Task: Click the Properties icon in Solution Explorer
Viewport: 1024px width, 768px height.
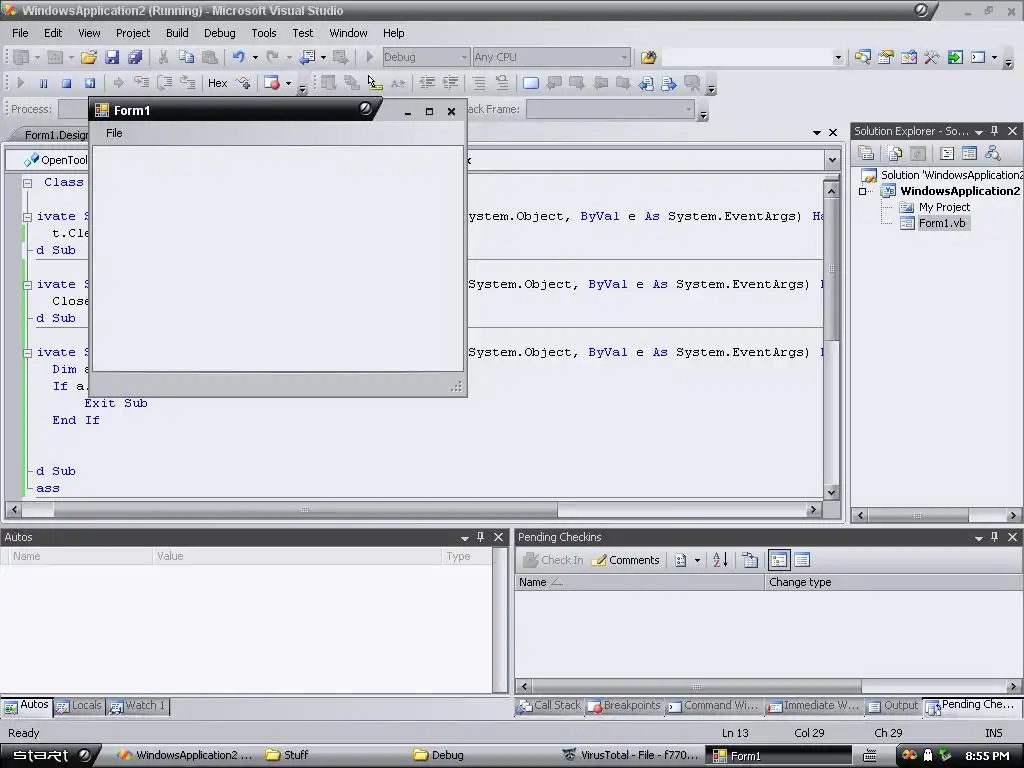Action: pyautogui.click(x=866, y=153)
